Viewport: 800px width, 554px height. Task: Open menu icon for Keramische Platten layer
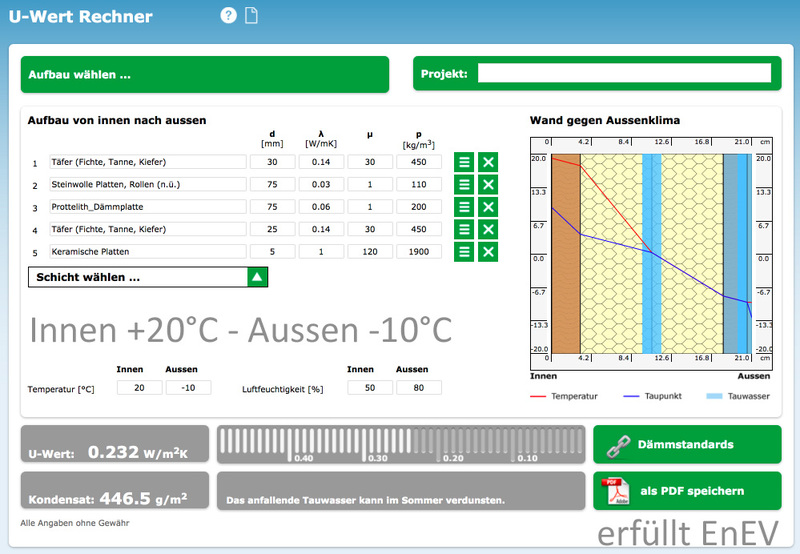464,251
